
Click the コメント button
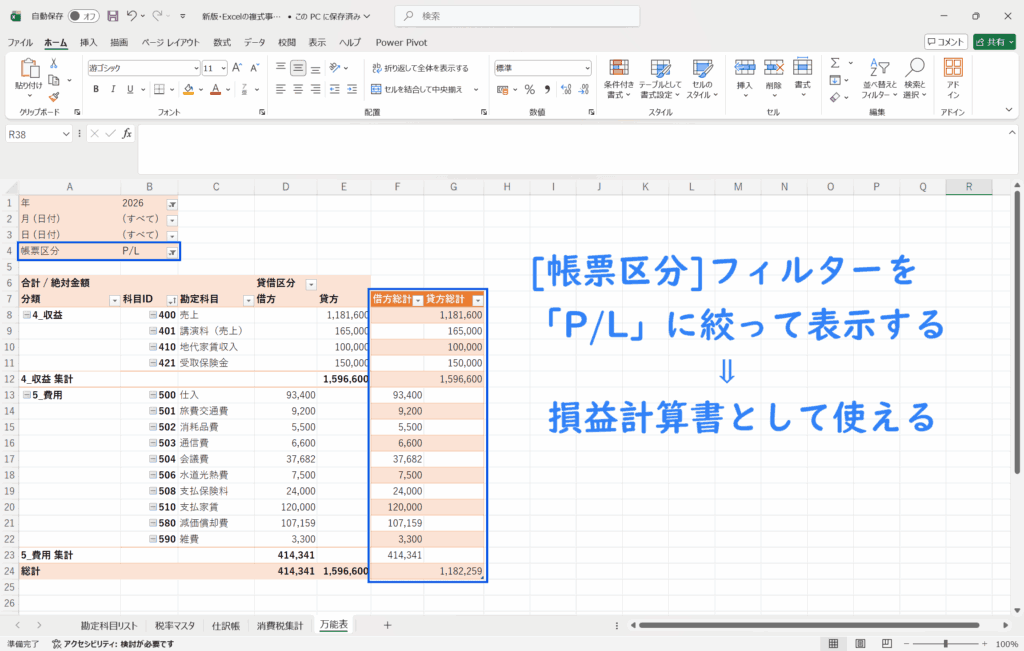[945, 42]
